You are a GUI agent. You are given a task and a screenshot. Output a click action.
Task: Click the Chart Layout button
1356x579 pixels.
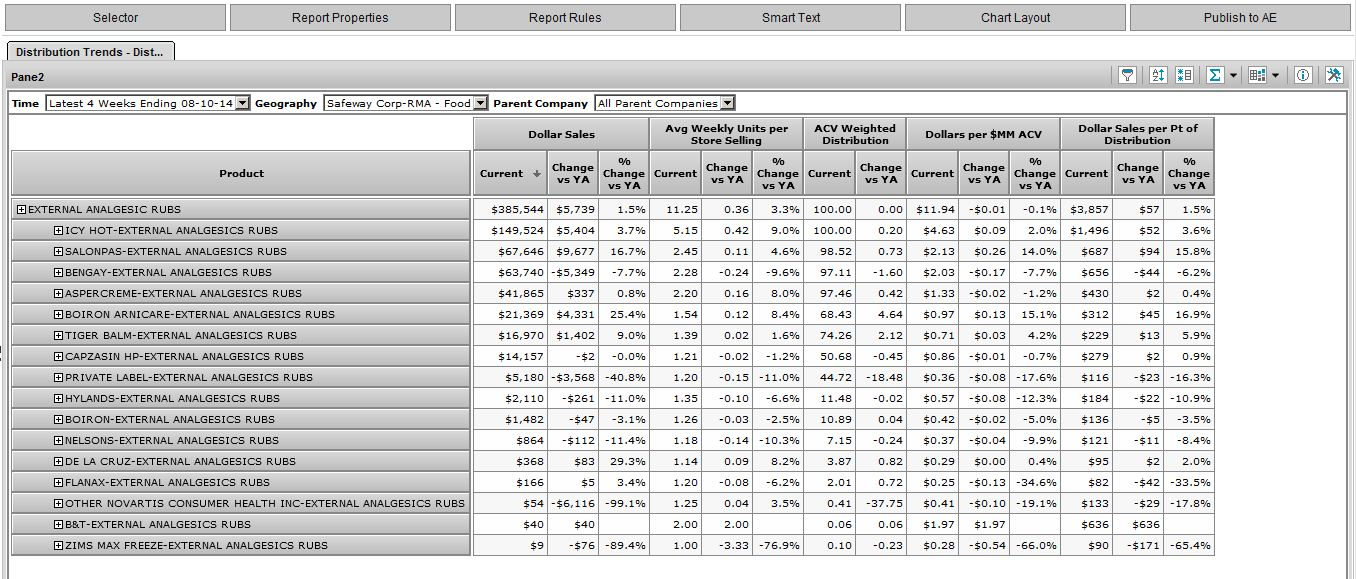pyautogui.click(x=1015, y=17)
